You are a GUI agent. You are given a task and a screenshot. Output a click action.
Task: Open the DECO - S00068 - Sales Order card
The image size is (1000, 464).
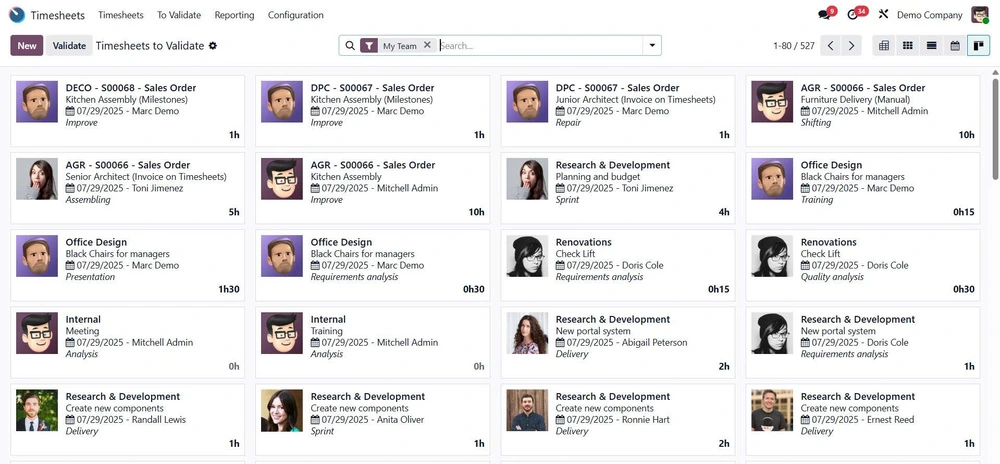tap(128, 111)
